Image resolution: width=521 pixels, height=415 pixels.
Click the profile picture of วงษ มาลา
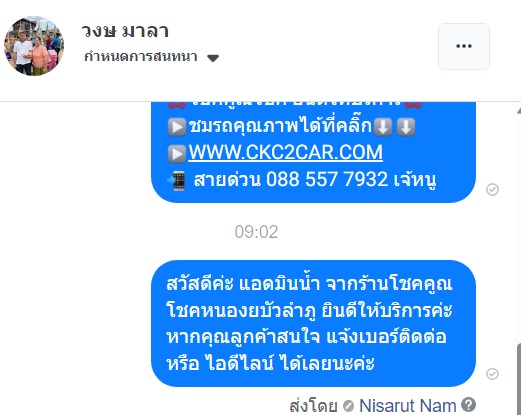pyautogui.click(x=34, y=46)
